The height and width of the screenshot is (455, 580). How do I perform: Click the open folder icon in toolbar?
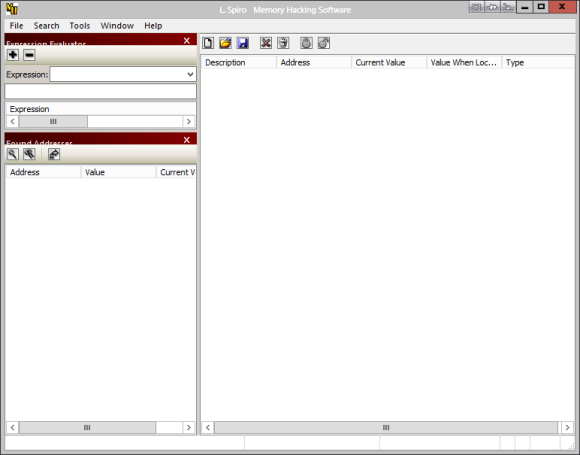click(225, 43)
